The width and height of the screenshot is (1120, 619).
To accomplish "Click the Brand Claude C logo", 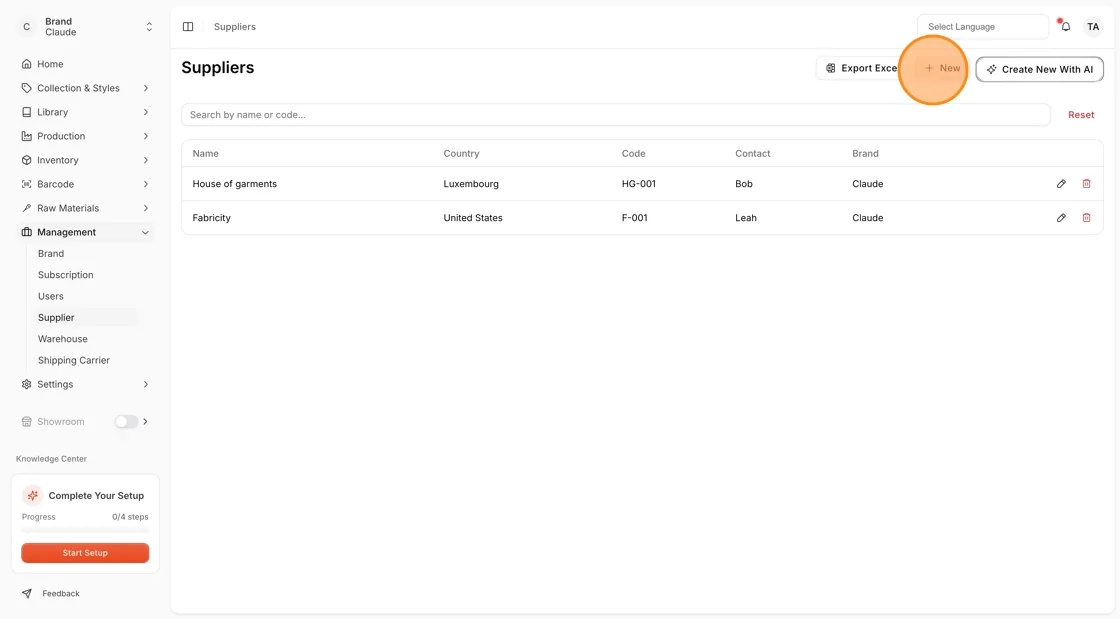I will [x=26, y=27].
